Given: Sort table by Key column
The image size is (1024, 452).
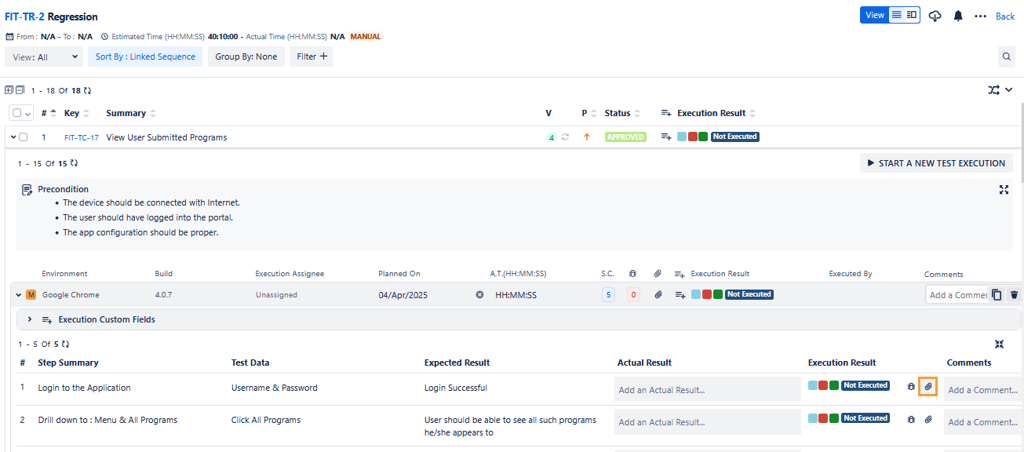Looking at the screenshot, I should 86,113.
